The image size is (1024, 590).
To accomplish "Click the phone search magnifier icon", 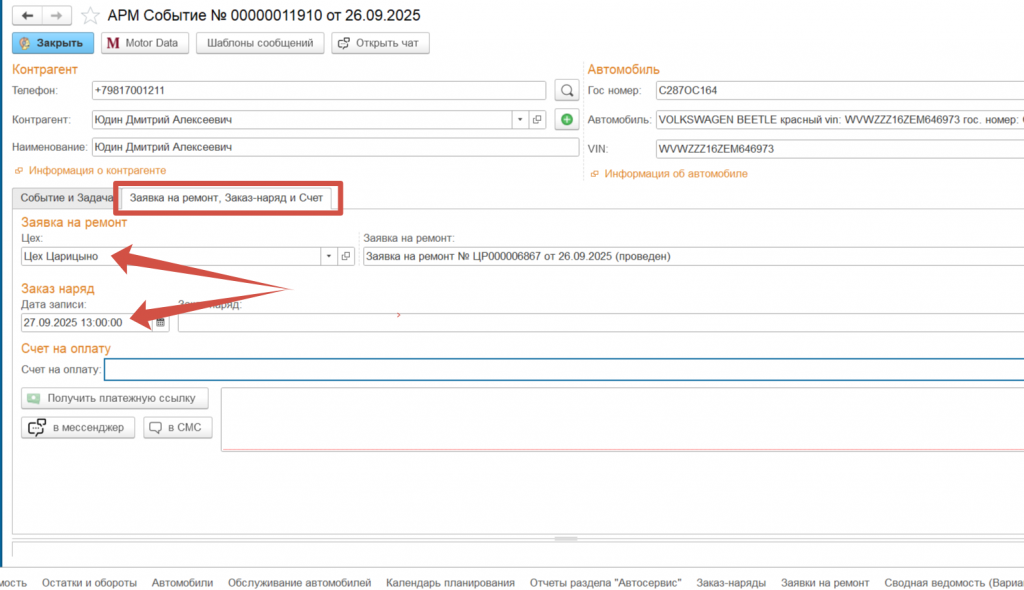I will (566, 91).
